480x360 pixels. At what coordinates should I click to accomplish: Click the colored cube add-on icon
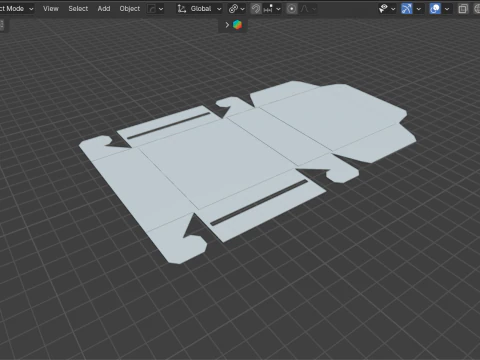coord(237,25)
